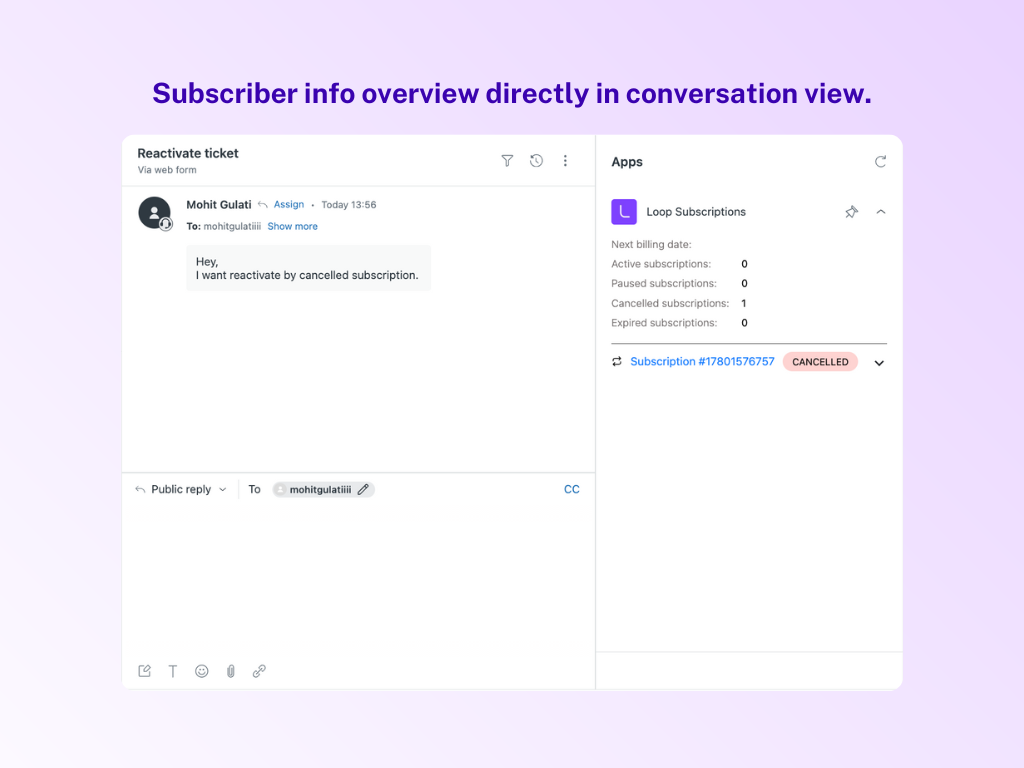
Task: Click the compose draft icon in editor toolbar
Action: (144, 671)
